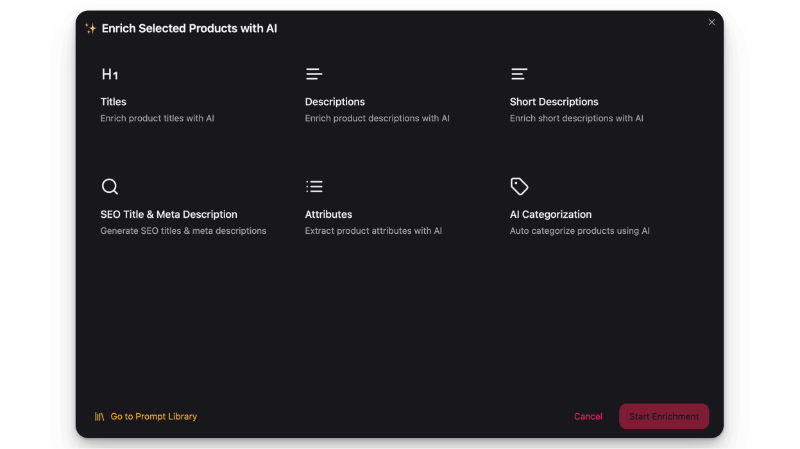Click the H1 Titles icon
The image size is (800, 449).
(110, 74)
